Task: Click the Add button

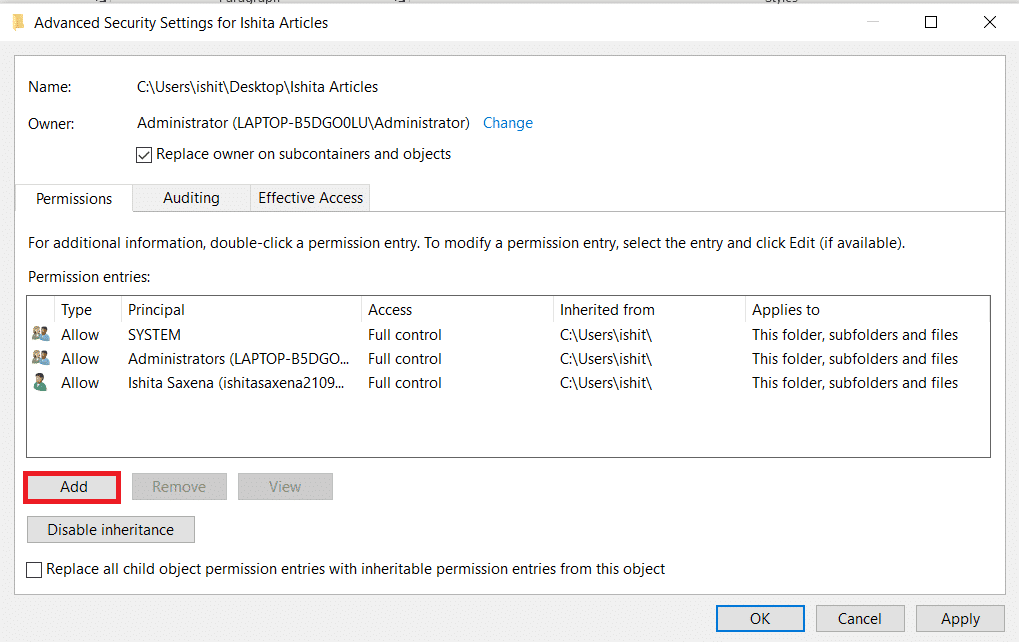Action: tap(71, 486)
